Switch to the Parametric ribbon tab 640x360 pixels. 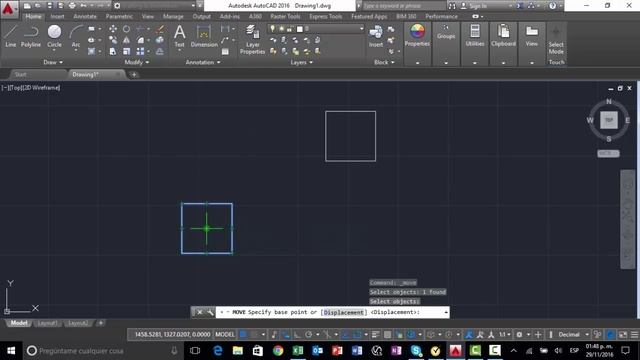coord(119,16)
